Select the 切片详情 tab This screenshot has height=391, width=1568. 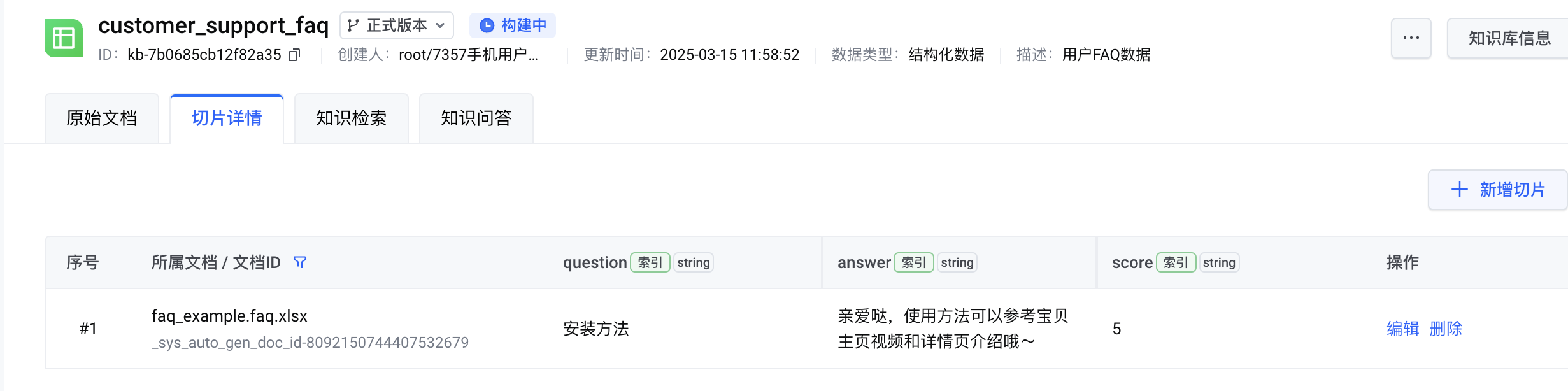(227, 118)
